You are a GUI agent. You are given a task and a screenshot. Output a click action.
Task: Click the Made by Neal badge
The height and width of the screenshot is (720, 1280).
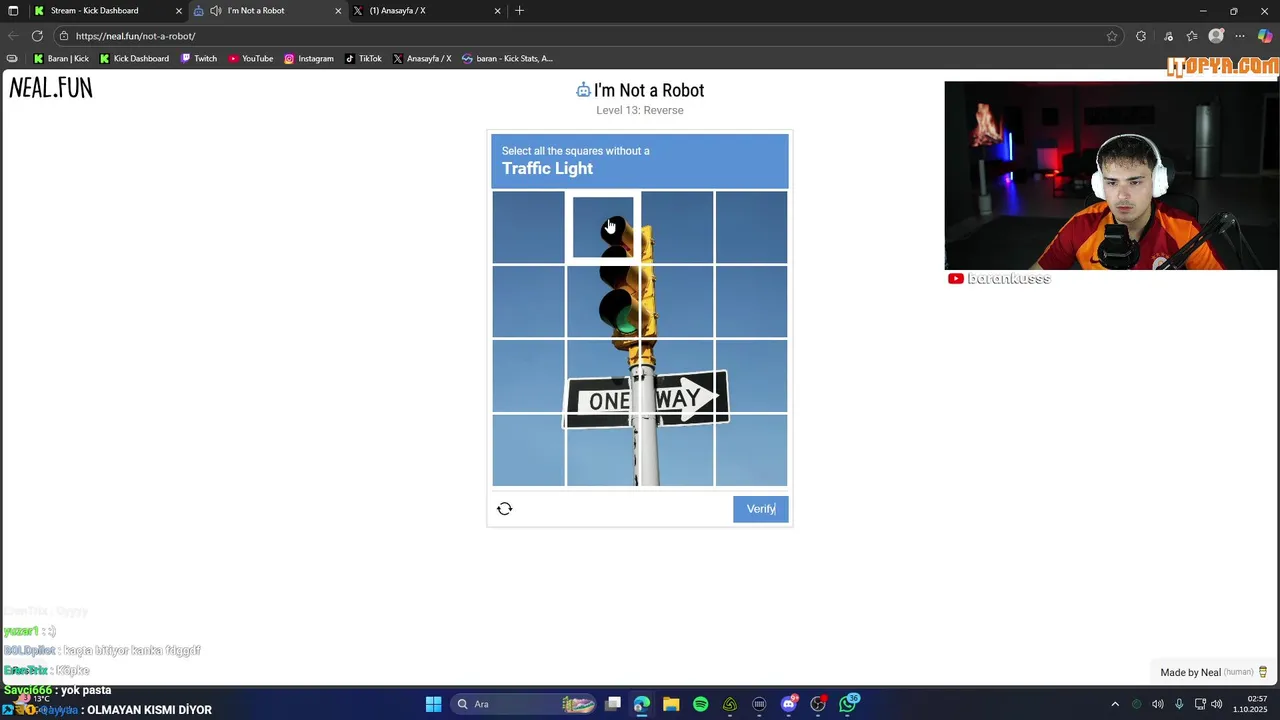tap(1214, 672)
